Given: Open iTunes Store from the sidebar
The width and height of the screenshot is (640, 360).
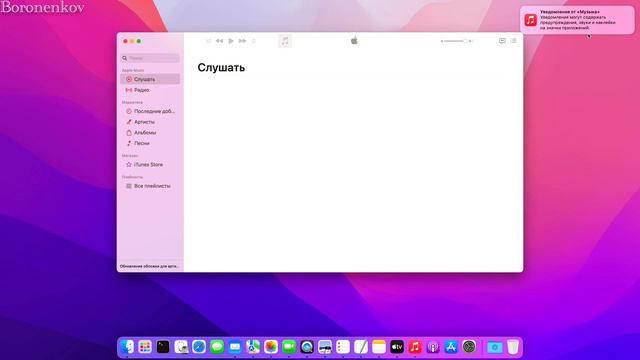Looking at the screenshot, I should [150, 164].
